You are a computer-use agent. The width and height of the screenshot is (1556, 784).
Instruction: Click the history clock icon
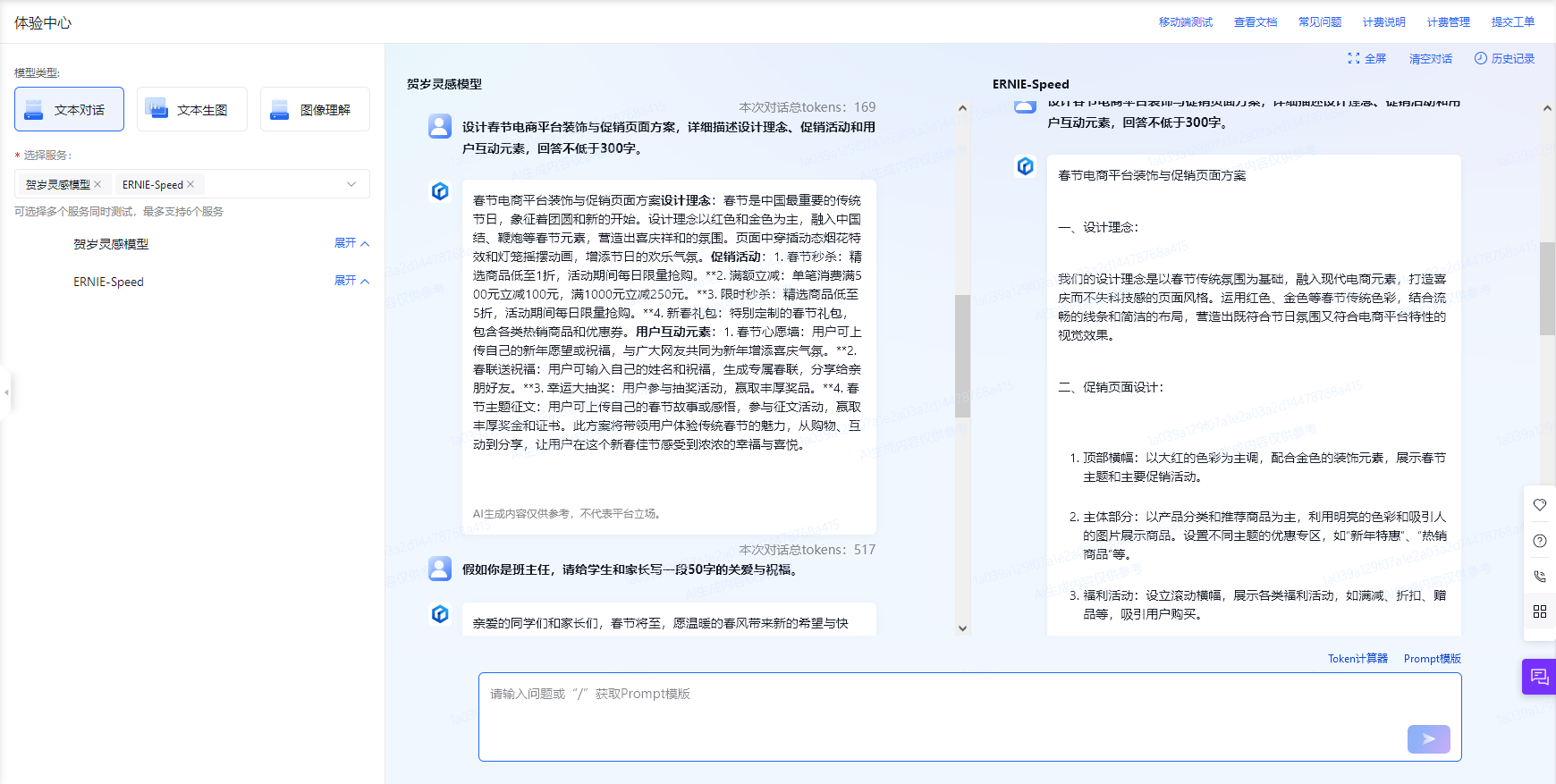tap(1481, 58)
